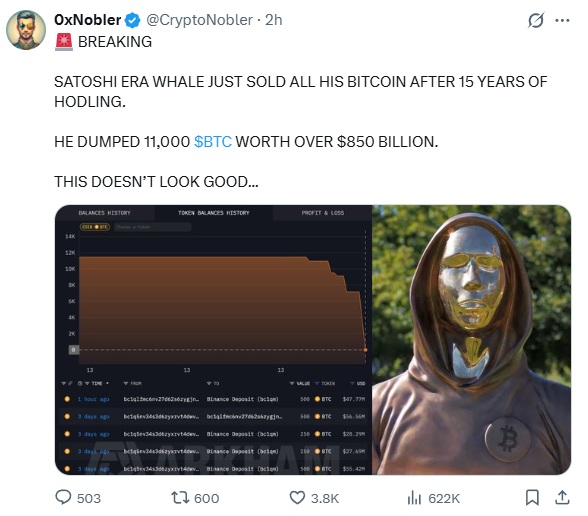This screenshot has width=588, height=516.
Task: Click the 2h timestamp
Action: point(274,20)
